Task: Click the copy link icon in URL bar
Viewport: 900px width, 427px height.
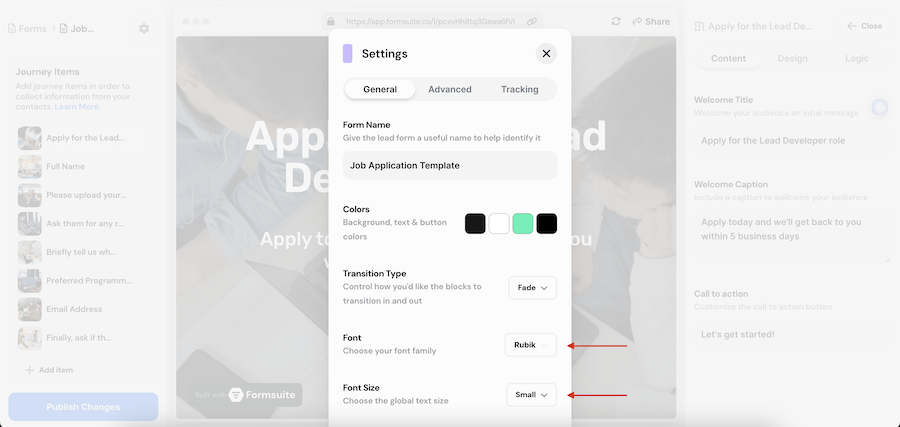Action: [x=533, y=21]
